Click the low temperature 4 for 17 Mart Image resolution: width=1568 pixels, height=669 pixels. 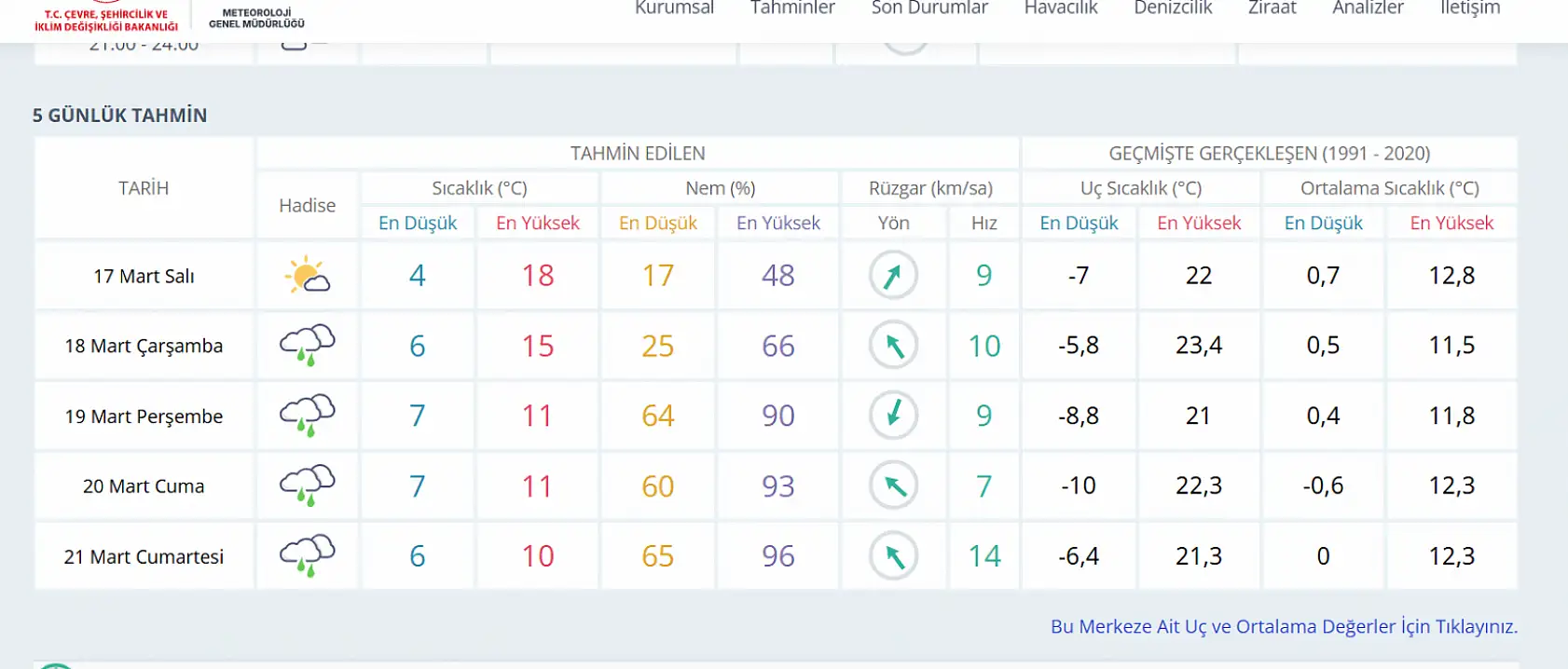418,276
